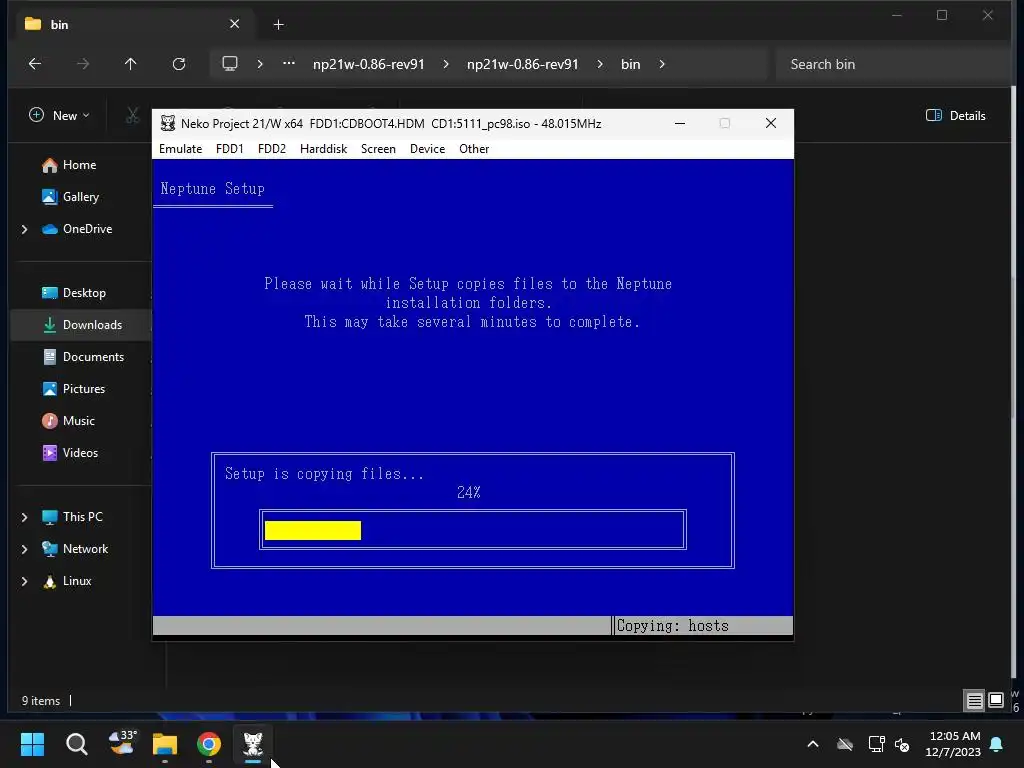Expand the Network tree node
The width and height of the screenshot is (1024, 768).
click(25, 549)
